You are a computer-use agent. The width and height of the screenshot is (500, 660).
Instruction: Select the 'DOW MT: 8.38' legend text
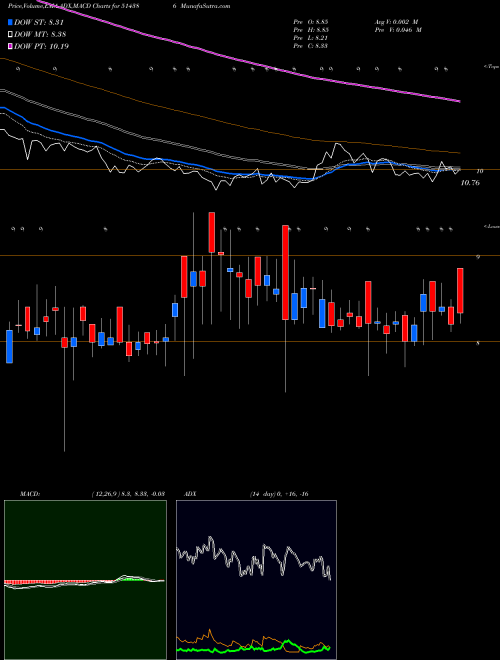click(x=40, y=34)
